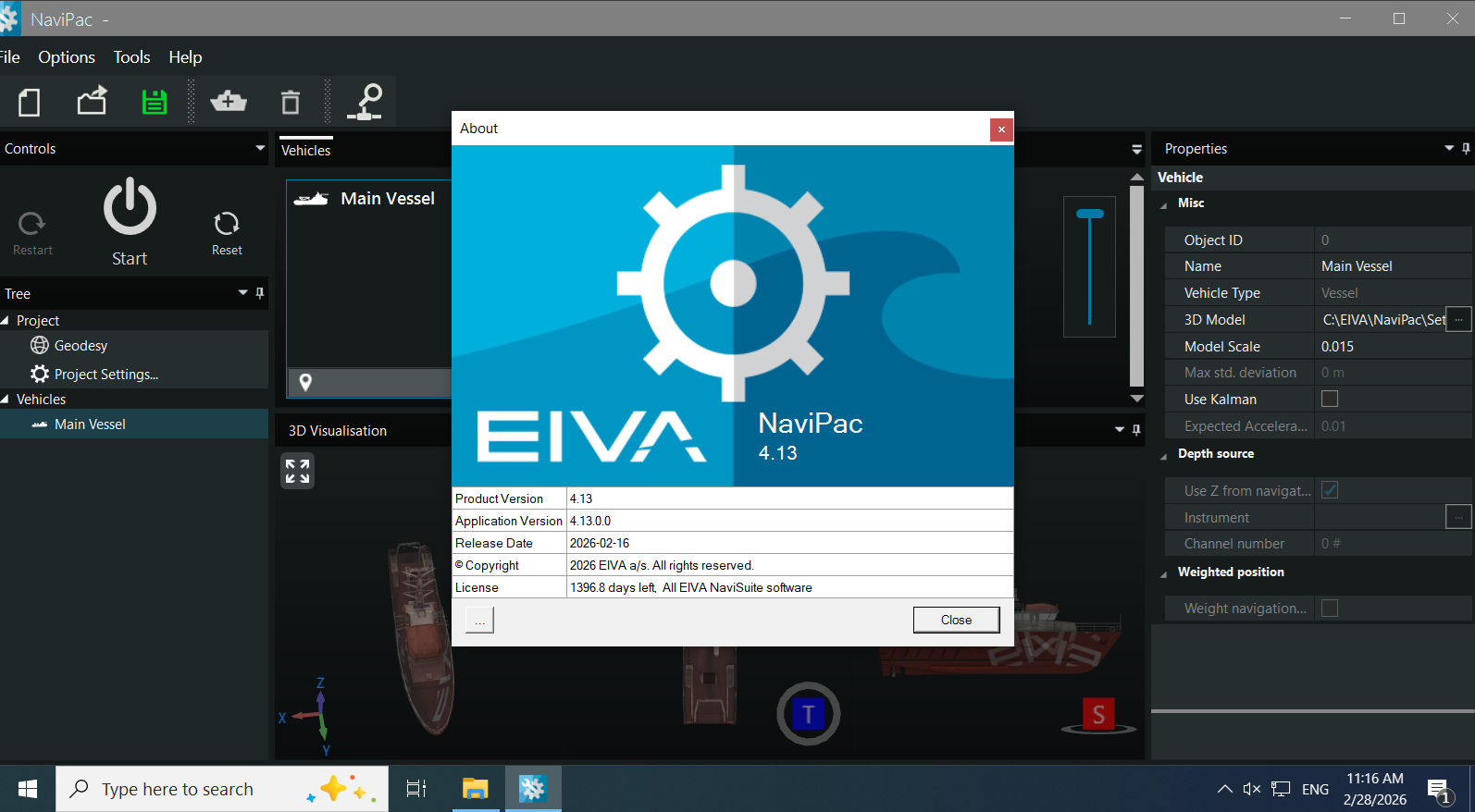Open the 3D Visualisation panel dropdown arrow
The height and width of the screenshot is (812, 1475).
(1120, 430)
